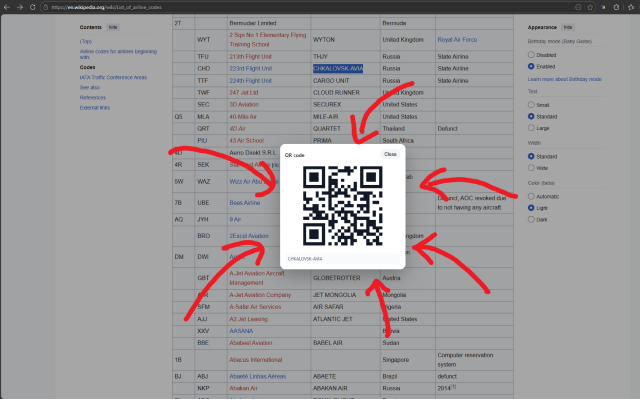640x400 pixels.
Task: Open 2 Sqn No 1 Elementary Flying Training School
Action: tap(267, 40)
